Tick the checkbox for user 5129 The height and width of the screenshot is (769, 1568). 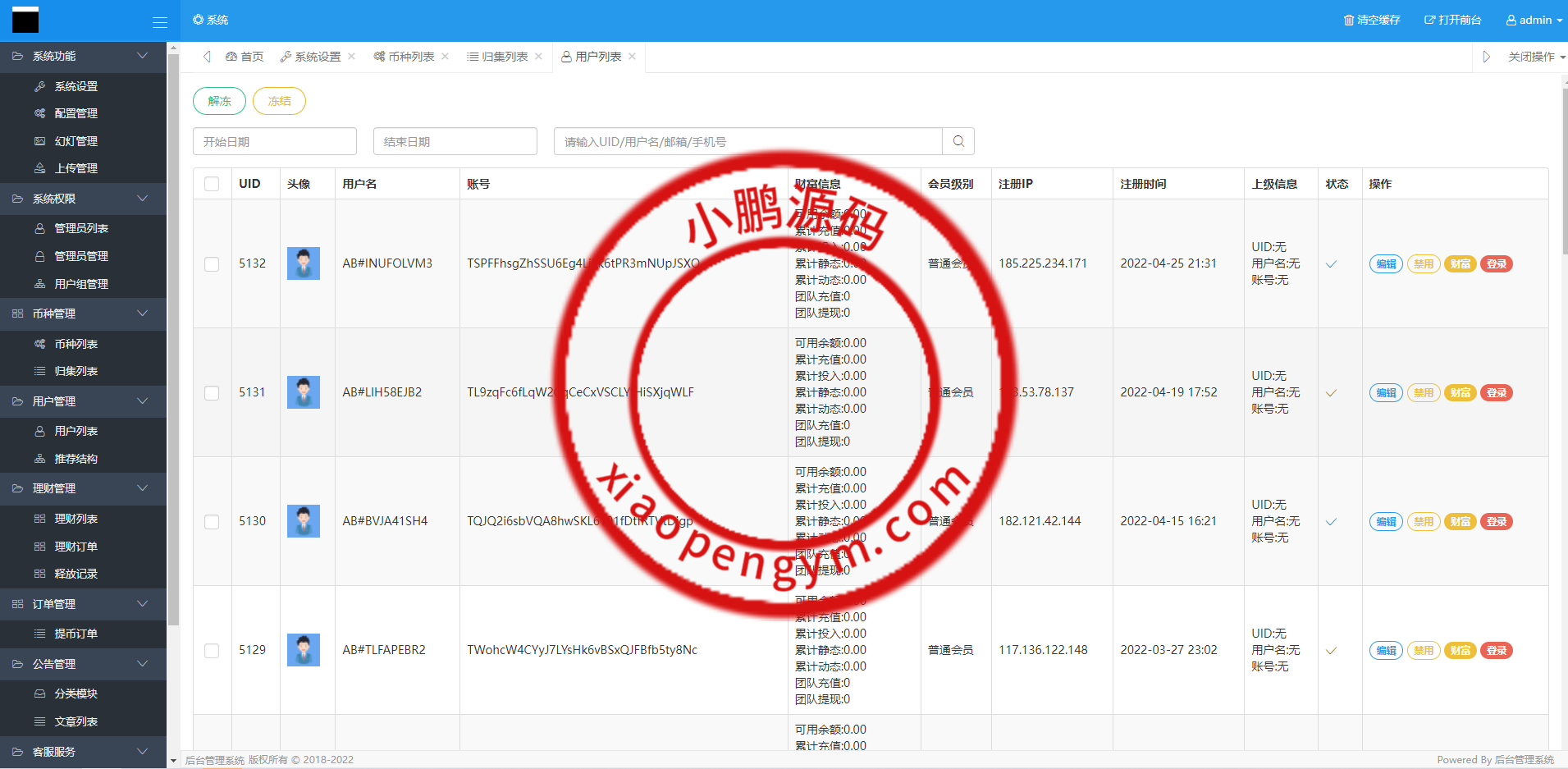212,650
